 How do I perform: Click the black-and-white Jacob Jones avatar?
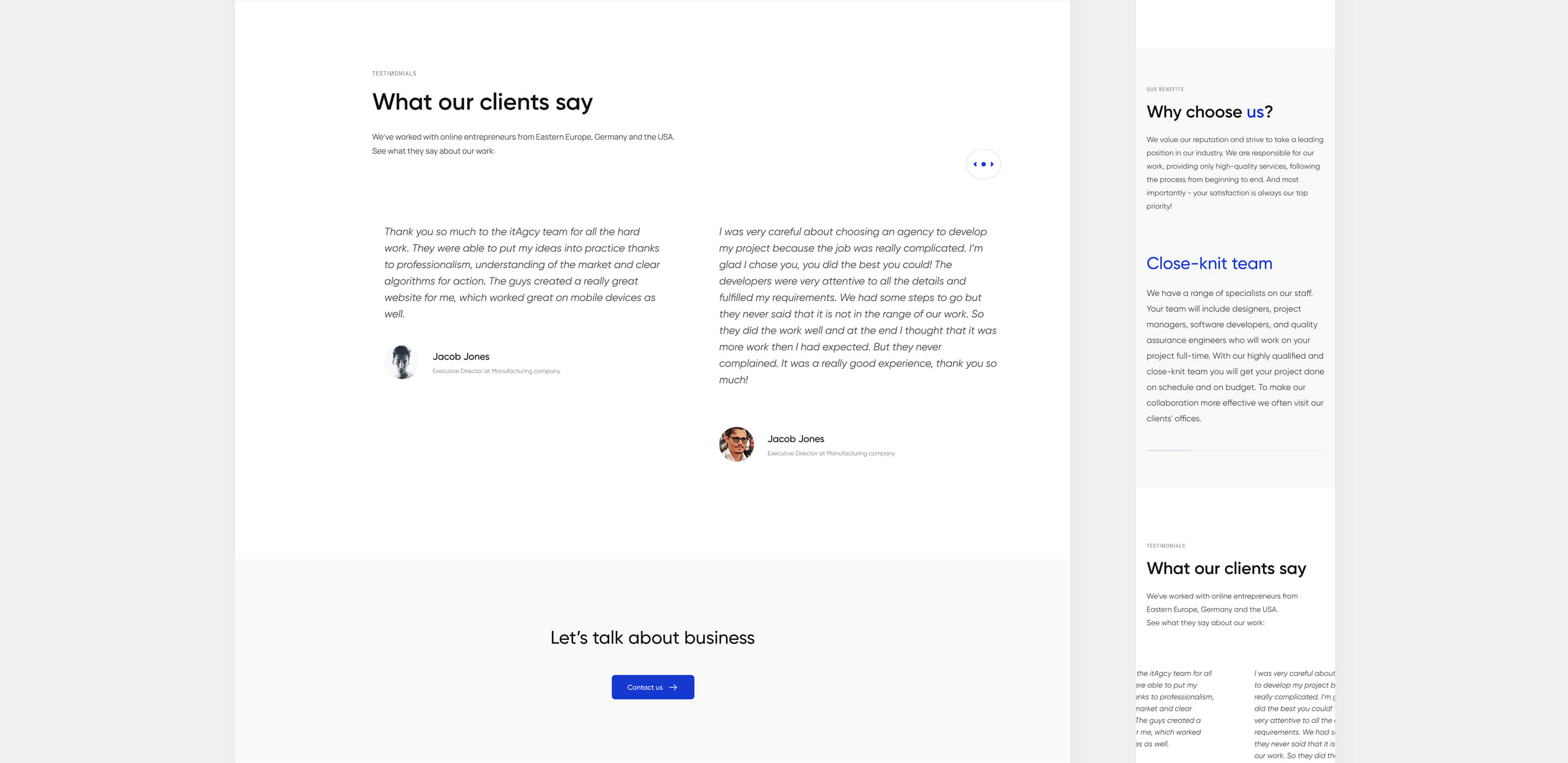[401, 363]
